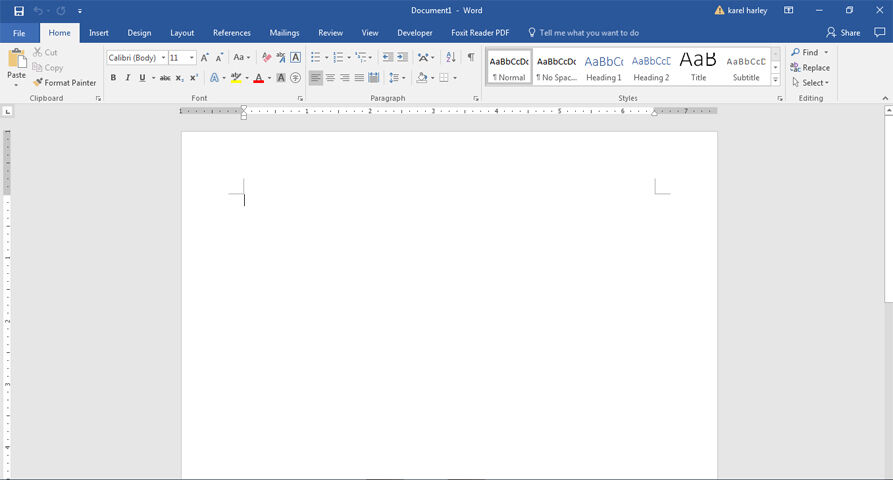Toggle character shading
The image size is (893, 480).
(x=281, y=77)
